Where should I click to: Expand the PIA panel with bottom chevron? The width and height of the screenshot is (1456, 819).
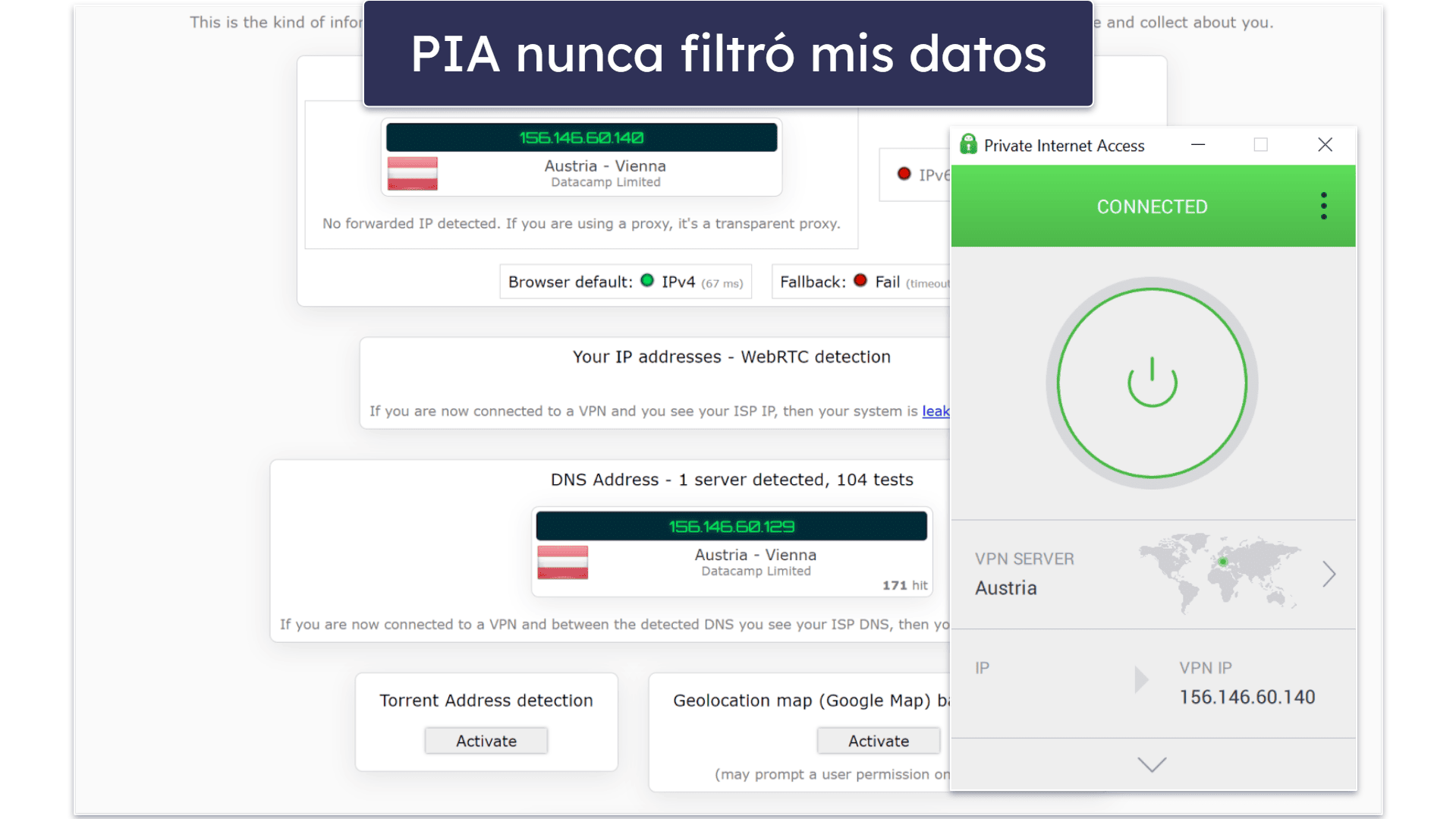[1152, 764]
